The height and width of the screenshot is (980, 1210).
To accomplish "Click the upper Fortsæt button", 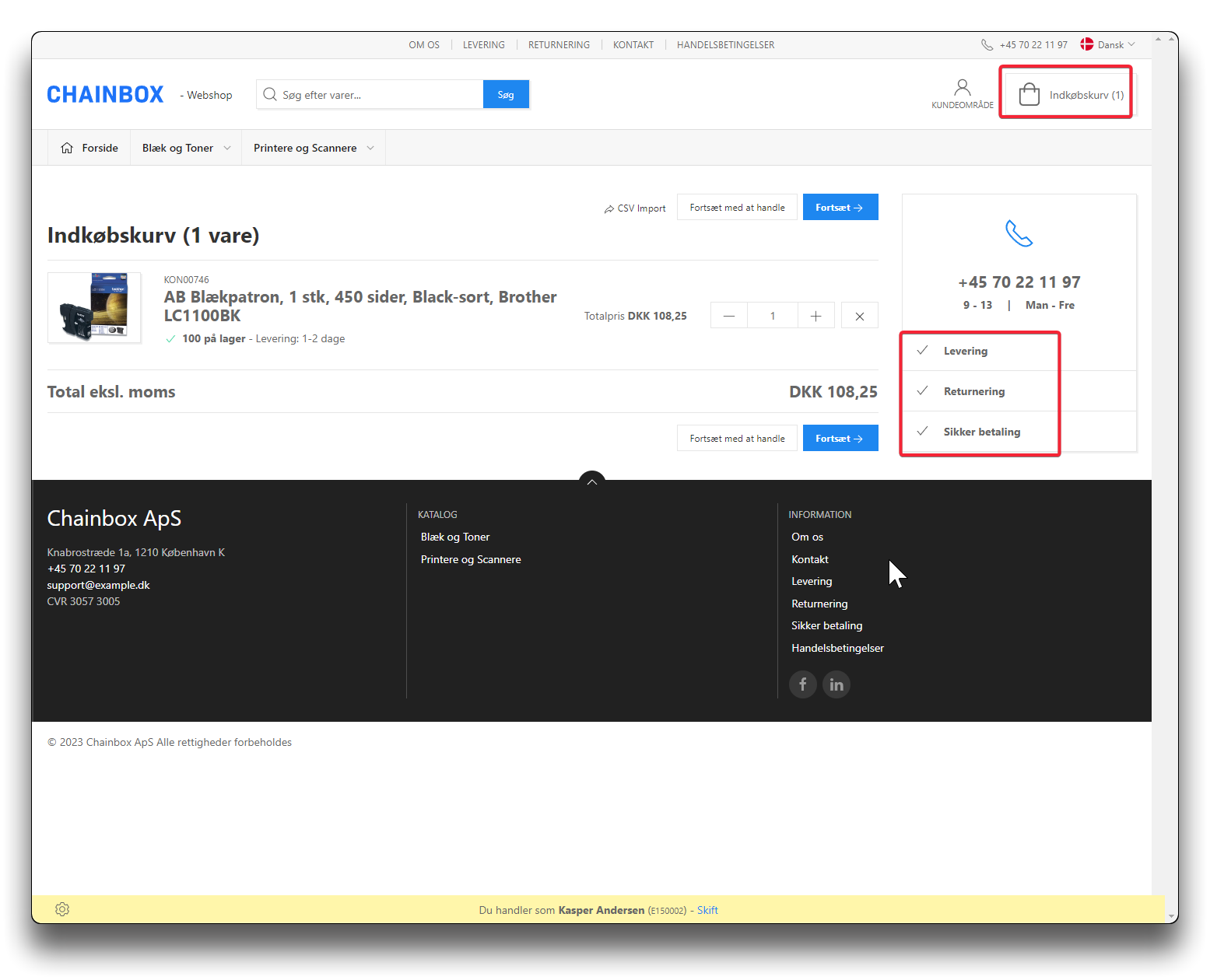I will [x=840, y=207].
